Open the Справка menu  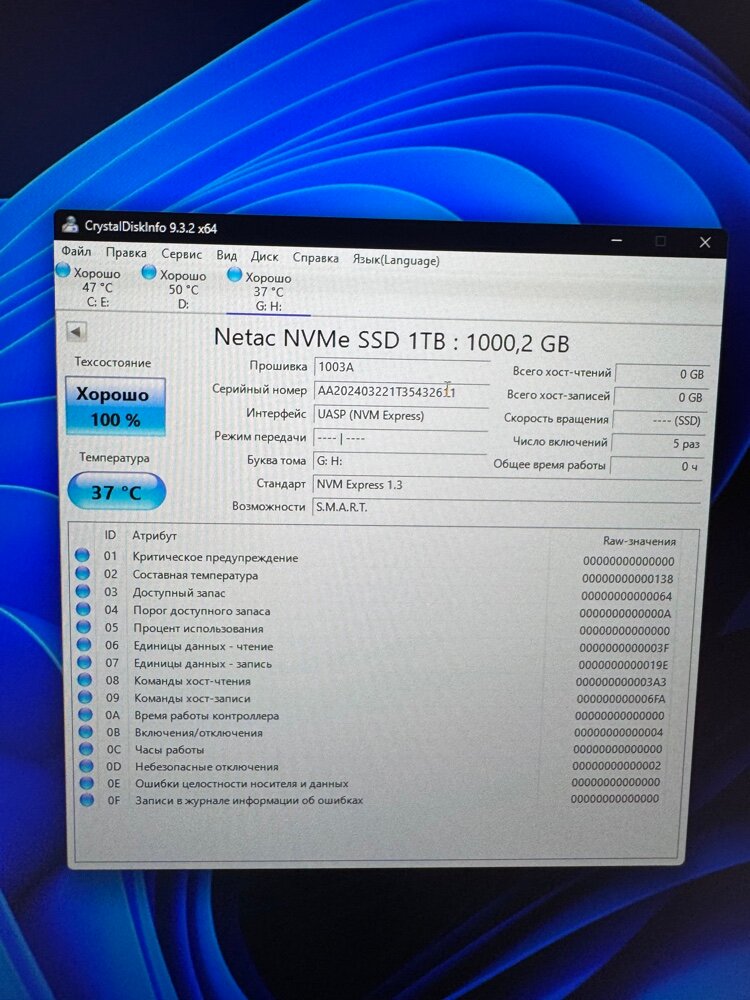point(315,258)
